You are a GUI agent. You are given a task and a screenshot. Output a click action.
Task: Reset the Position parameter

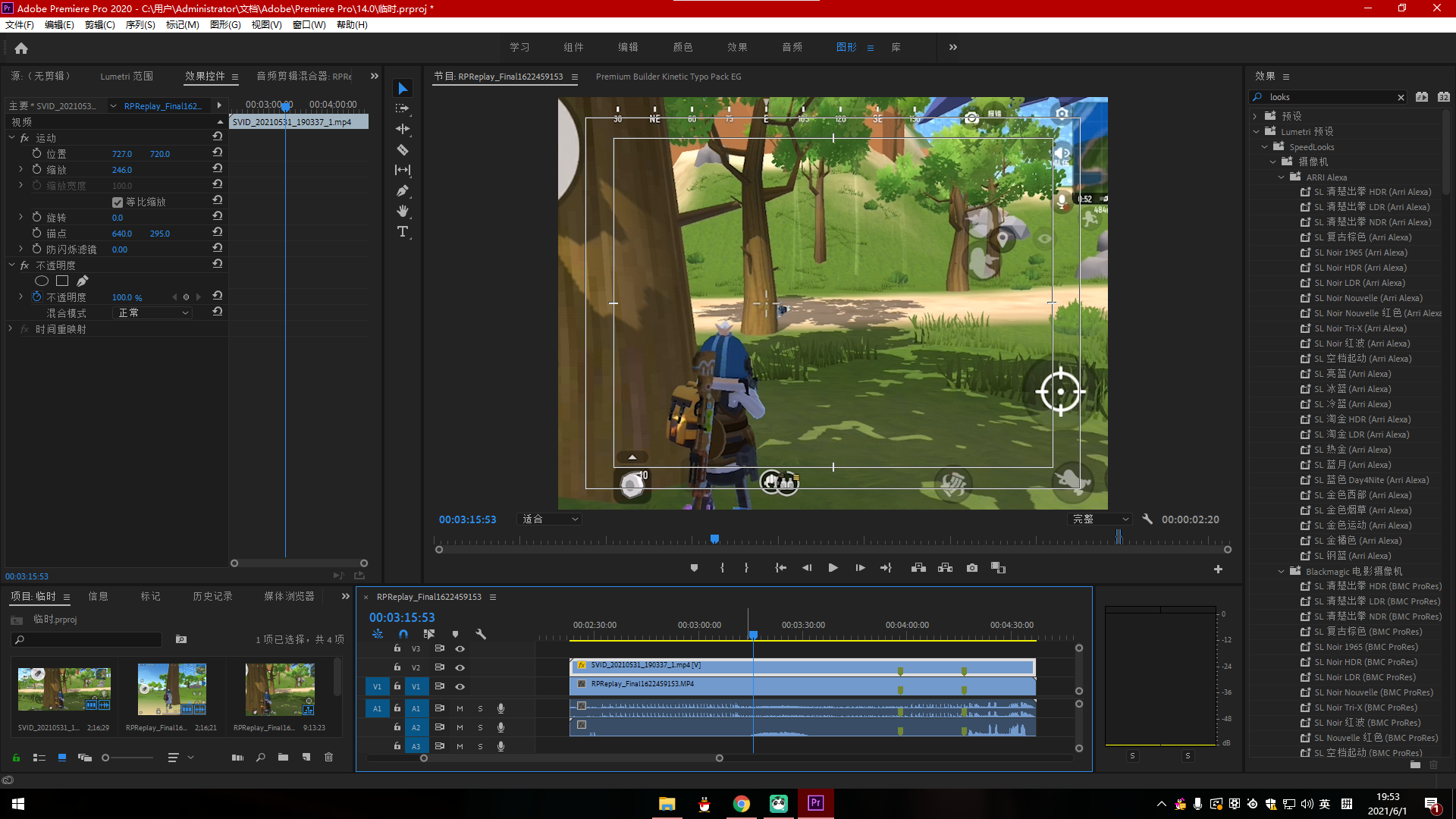pos(218,153)
